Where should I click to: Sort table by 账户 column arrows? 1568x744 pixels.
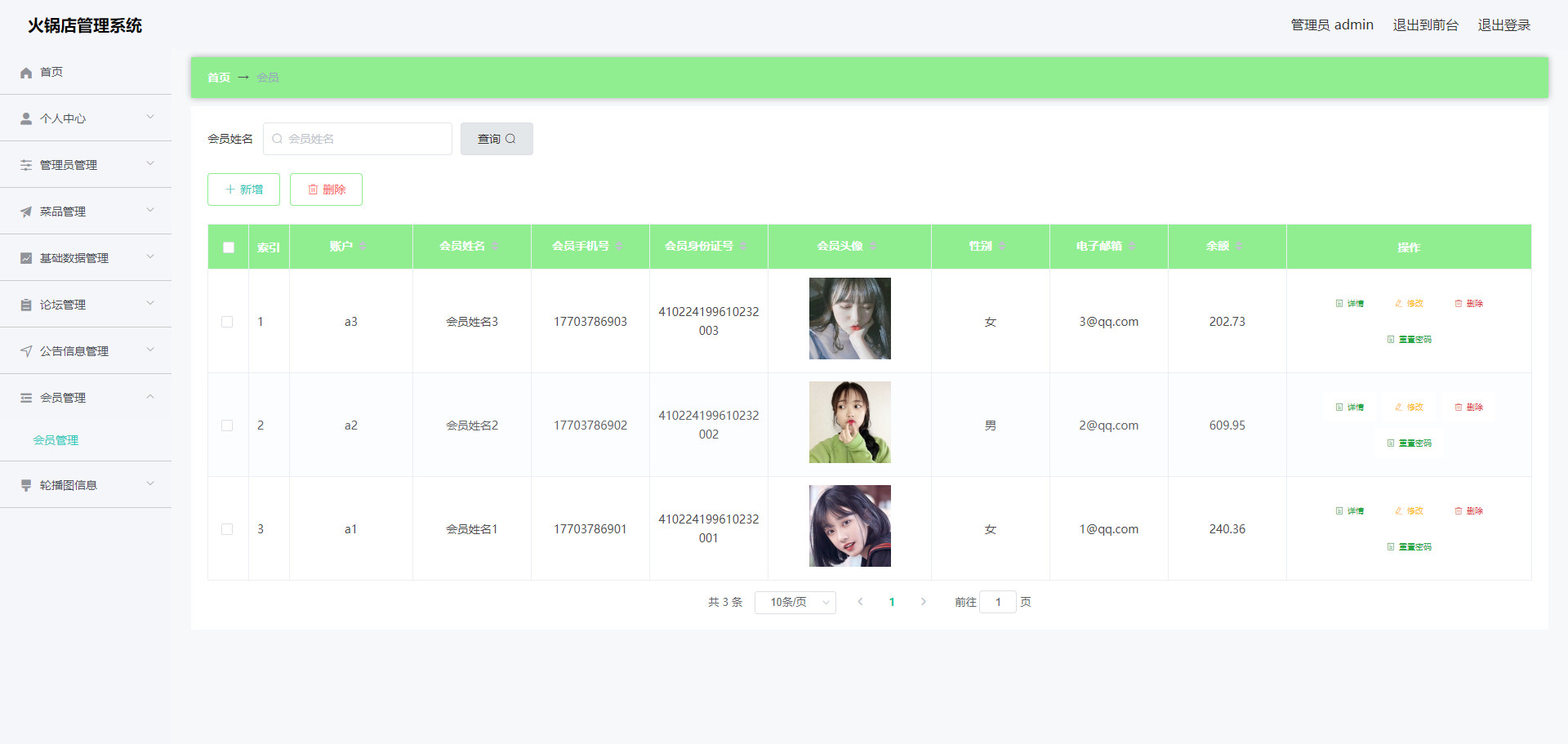pyautogui.click(x=362, y=247)
